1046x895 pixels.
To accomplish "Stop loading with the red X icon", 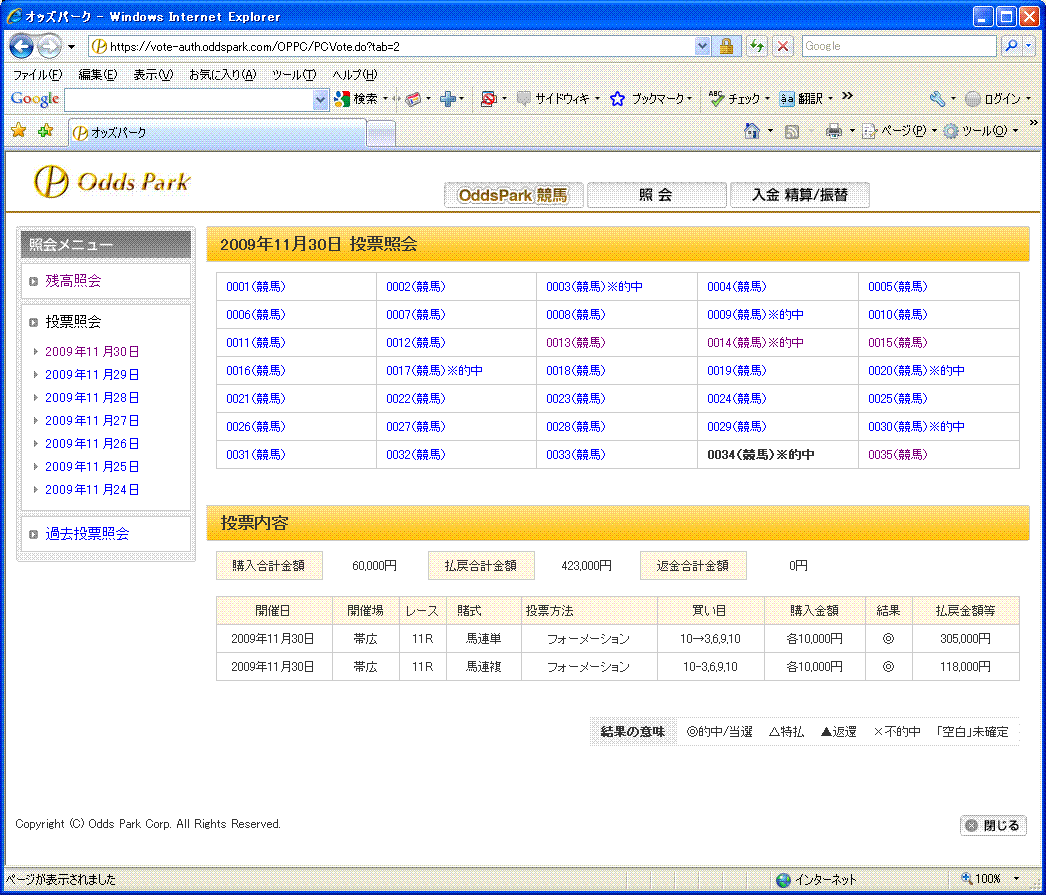I will (x=783, y=46).
